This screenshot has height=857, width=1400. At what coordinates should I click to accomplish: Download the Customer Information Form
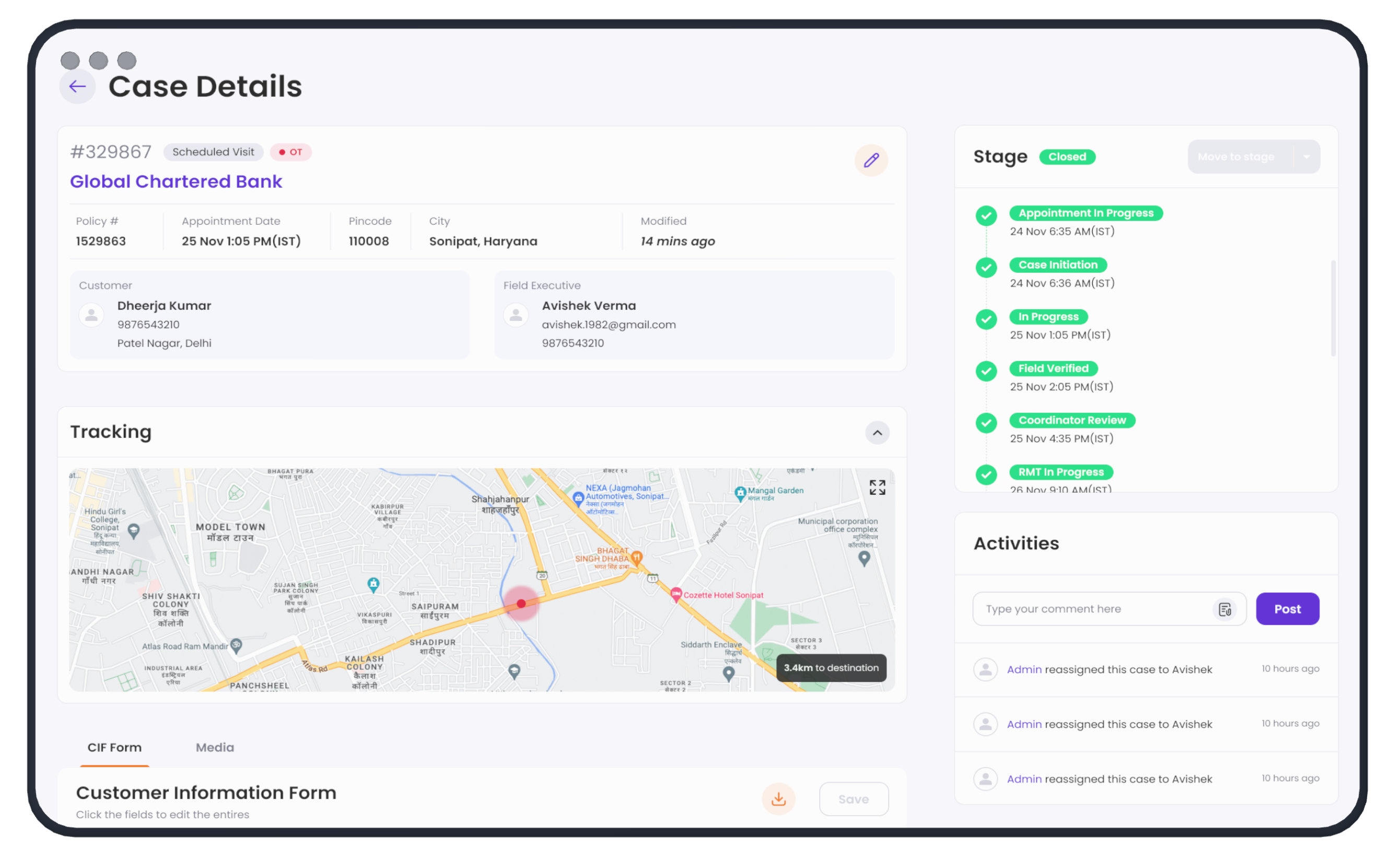(778, 798)
